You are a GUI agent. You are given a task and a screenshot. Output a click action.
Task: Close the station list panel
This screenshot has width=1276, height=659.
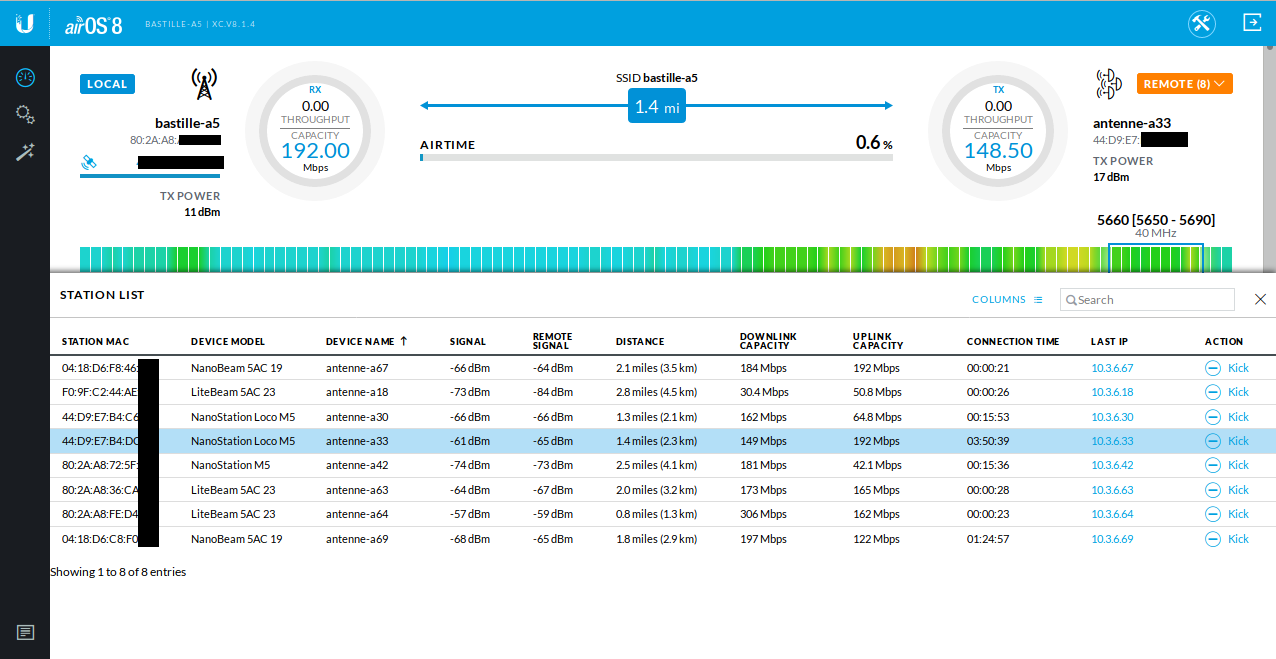pyautogui.click(x=1260, y=299)
